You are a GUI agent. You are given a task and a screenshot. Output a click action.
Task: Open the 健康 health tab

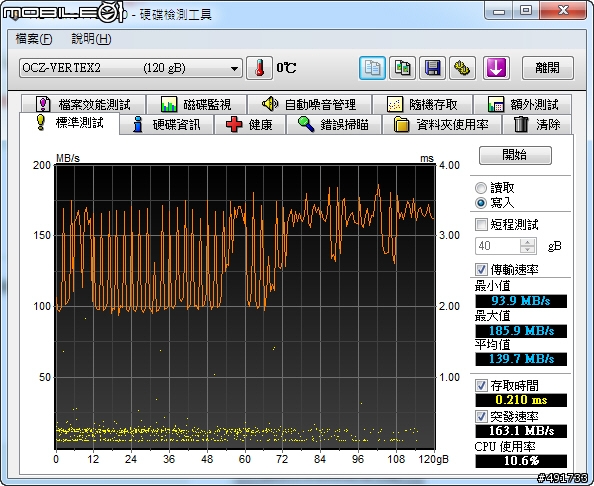(x=250, y=125)
